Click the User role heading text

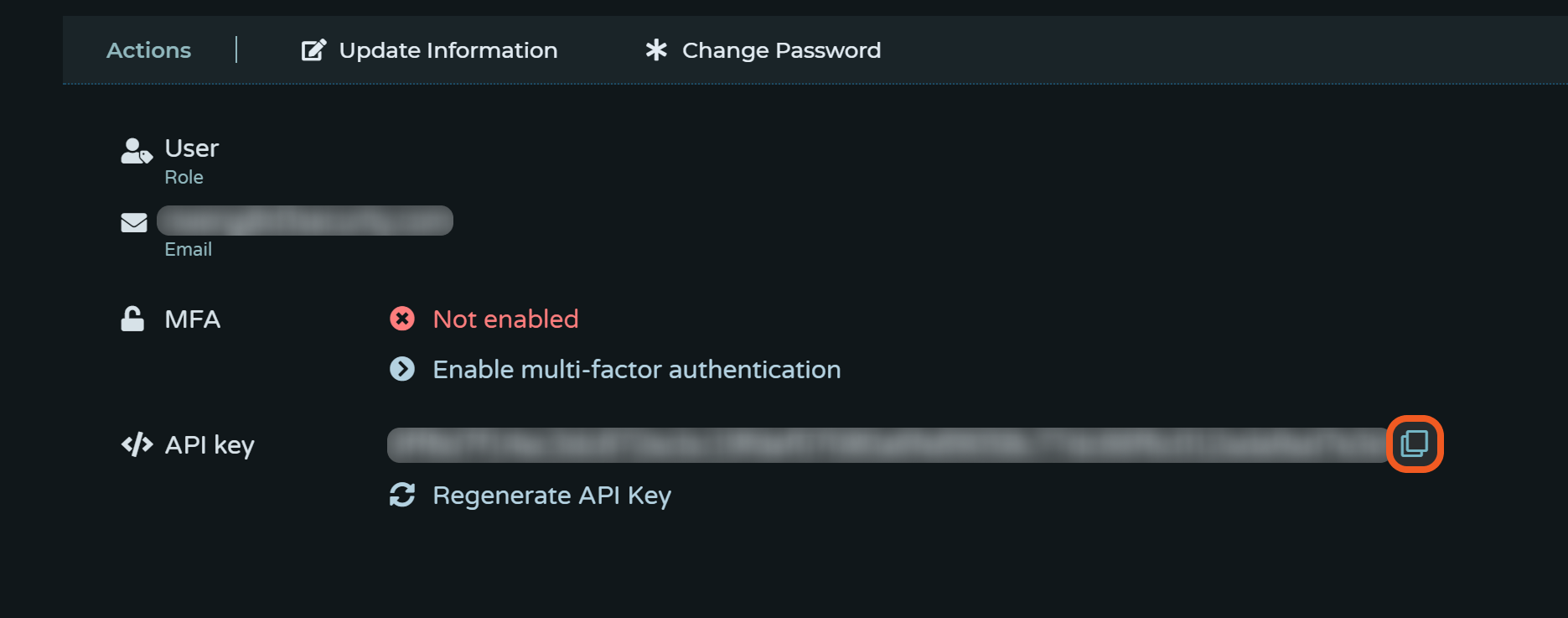pos(191,148)
